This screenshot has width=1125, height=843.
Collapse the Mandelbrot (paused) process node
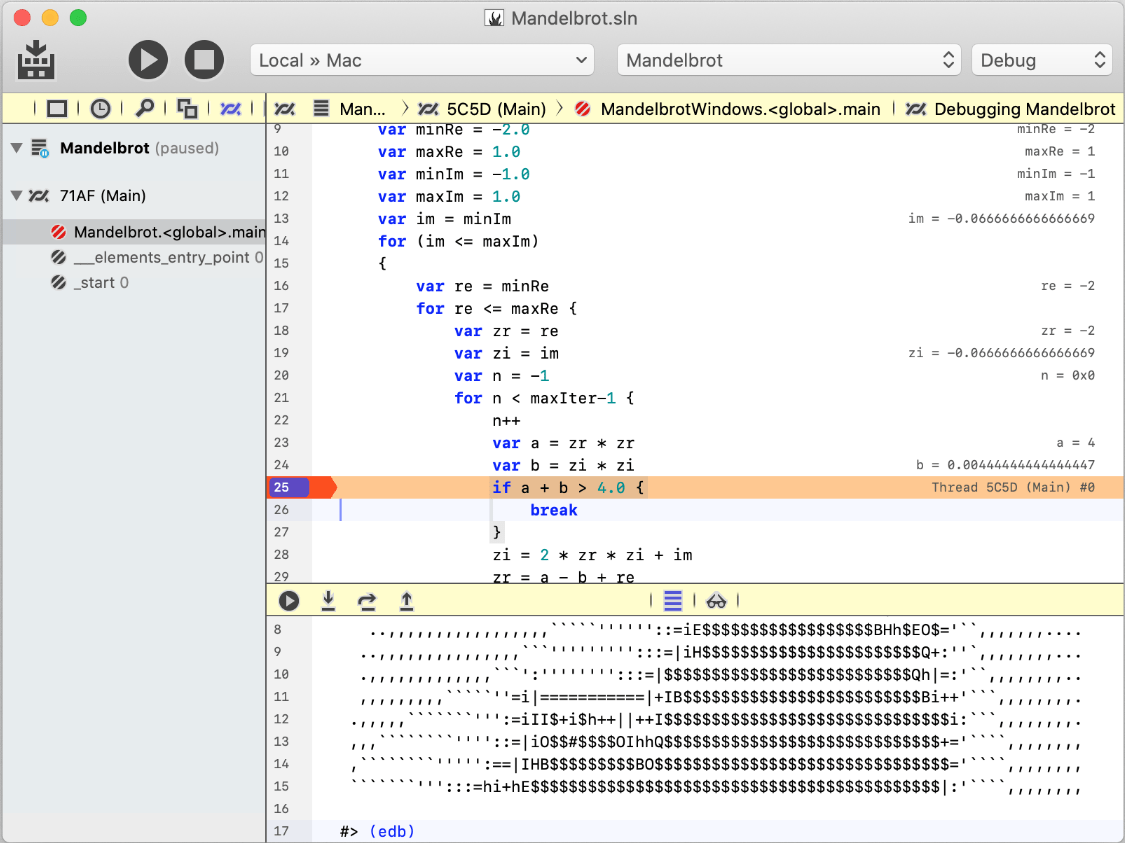point(17,149)
